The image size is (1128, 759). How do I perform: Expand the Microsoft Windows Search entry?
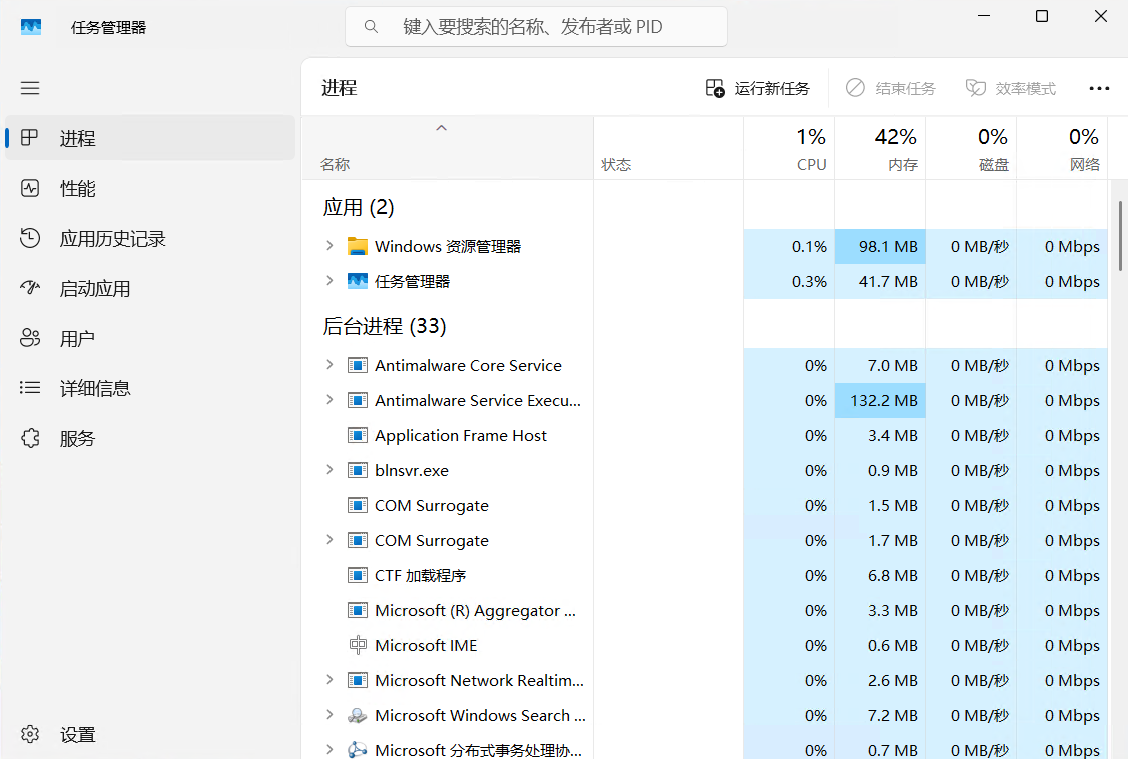coord(330,715)
